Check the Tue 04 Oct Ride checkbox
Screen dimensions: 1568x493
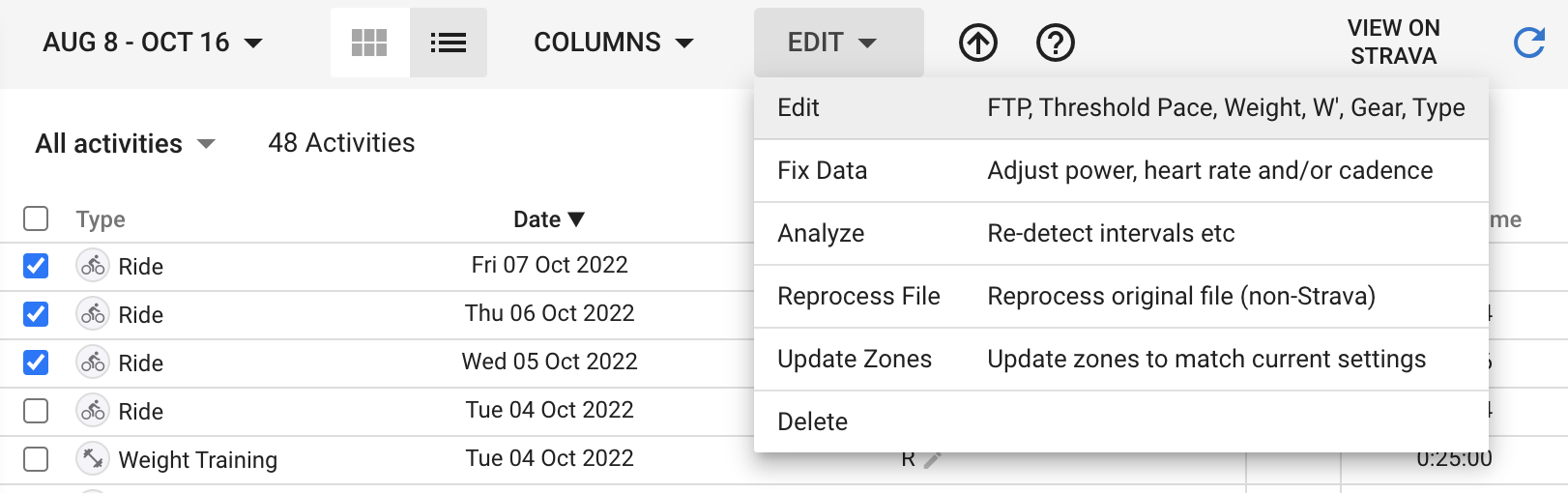point(36,411)
